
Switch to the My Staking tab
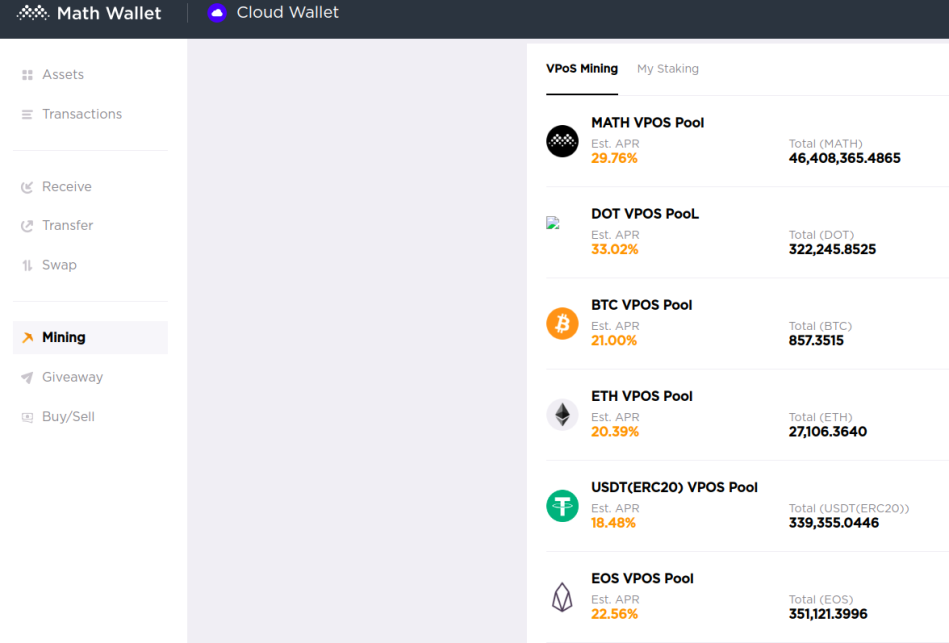(x=668, y=69)
